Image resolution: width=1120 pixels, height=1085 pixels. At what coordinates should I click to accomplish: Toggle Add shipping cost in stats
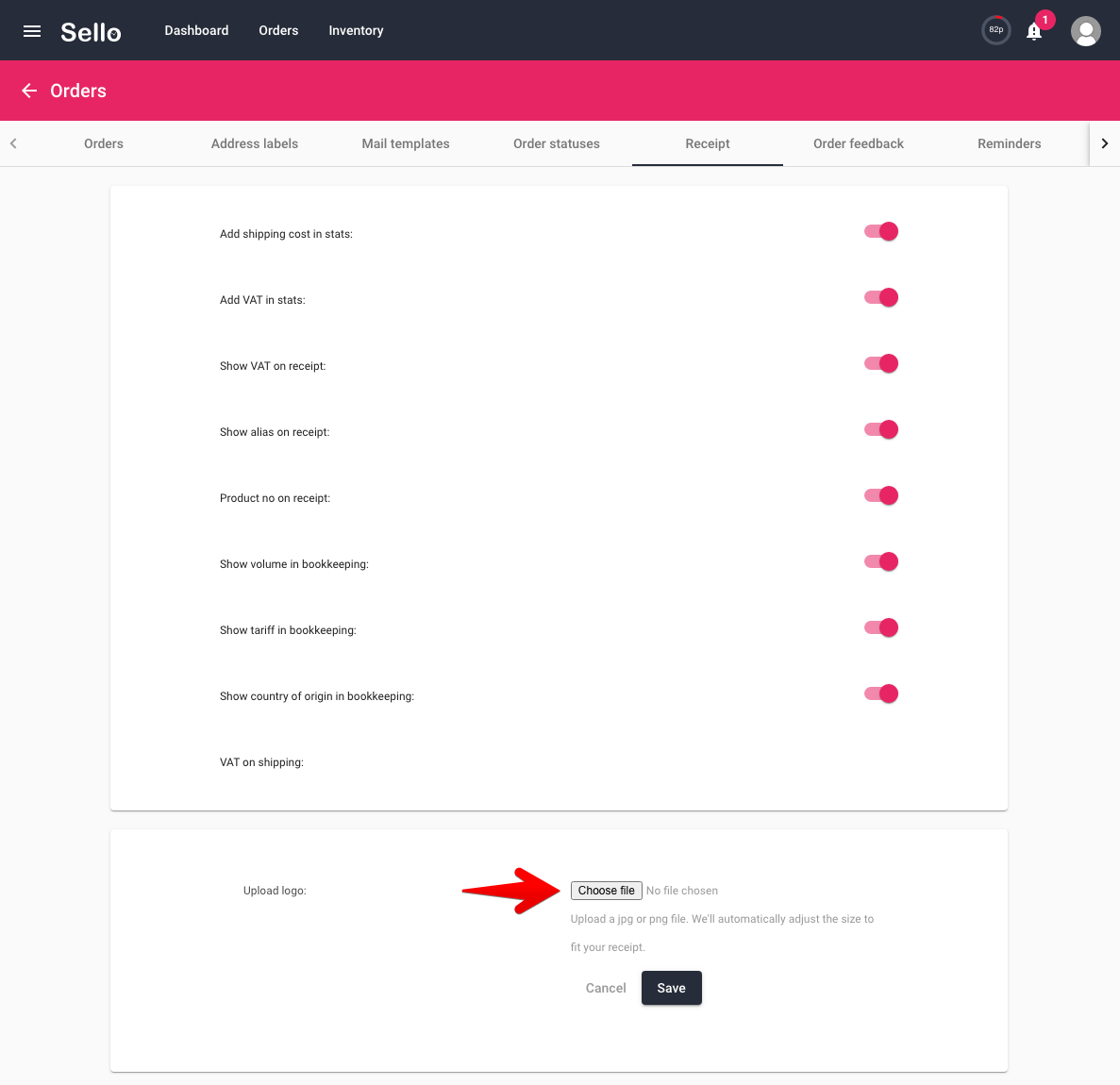click(880, 231)
